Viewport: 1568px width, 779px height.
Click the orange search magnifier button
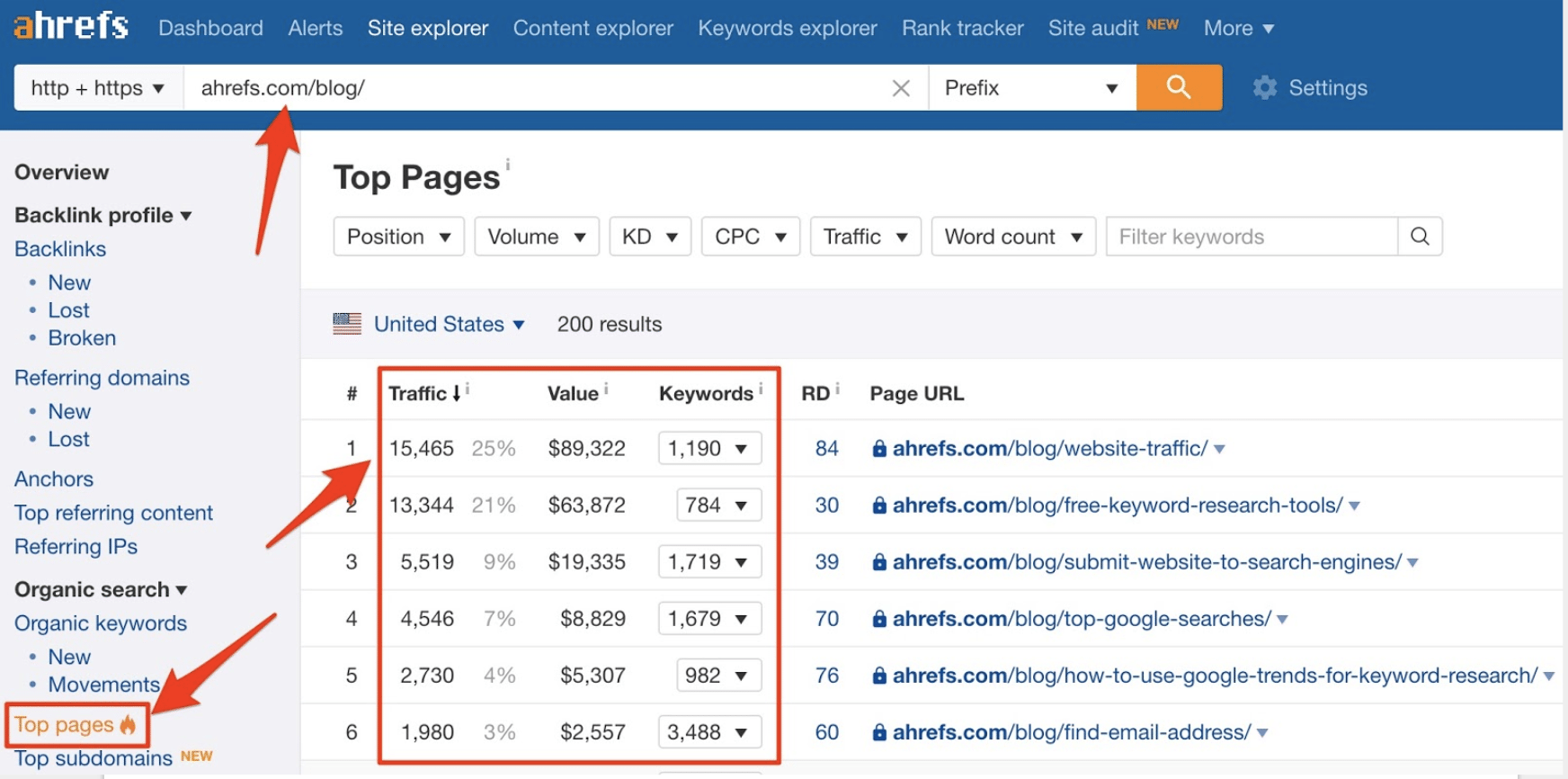(1179, 87)
